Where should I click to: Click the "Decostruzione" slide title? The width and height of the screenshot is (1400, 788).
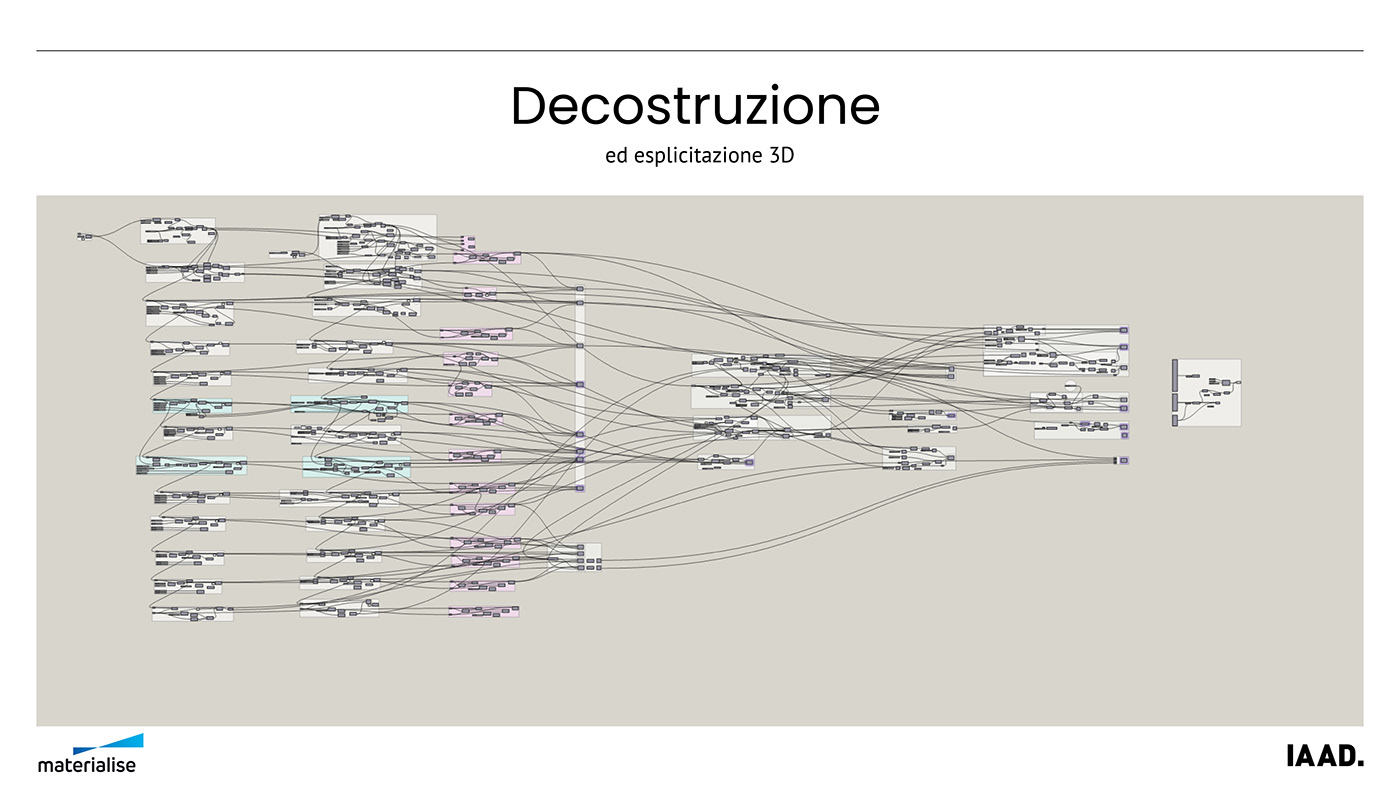click(x=695, y=106)
